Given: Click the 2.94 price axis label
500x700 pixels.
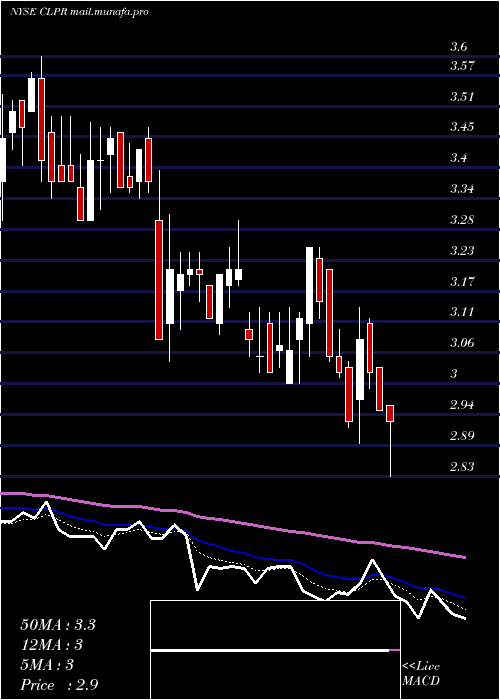Looking at the screenshot, I should 462,405.
